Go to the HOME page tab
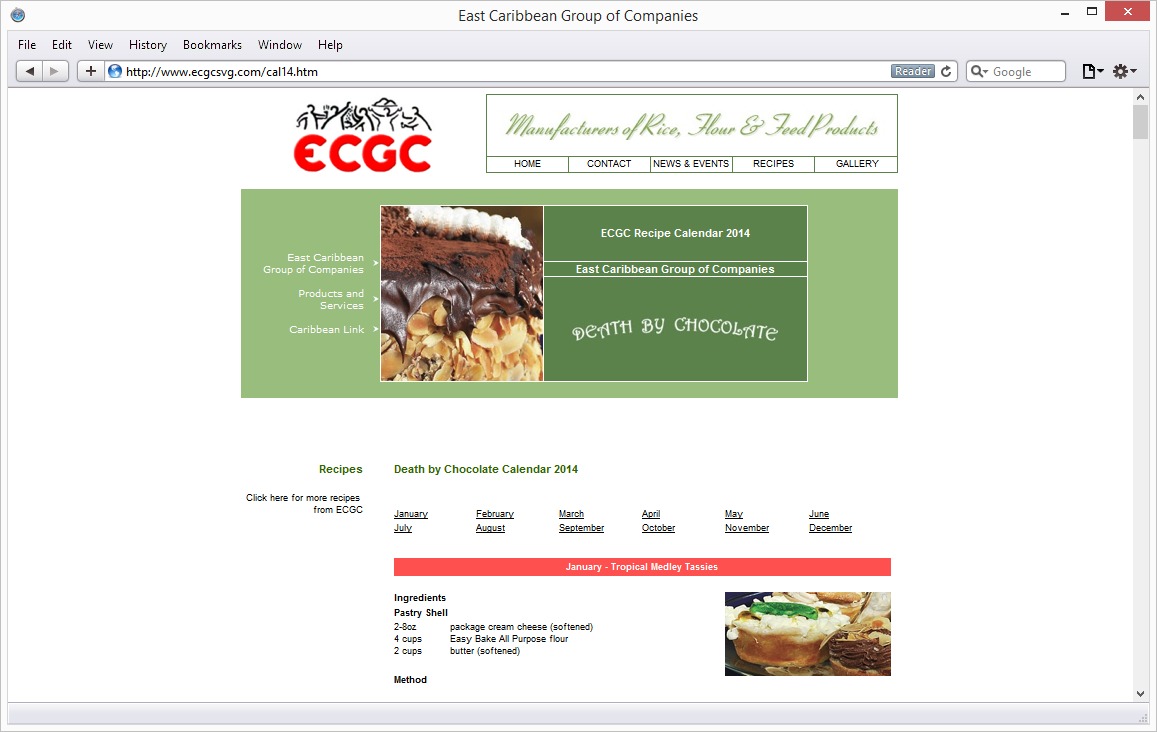The height and width of the screenshot is (732, 1157). click(528, 164)
